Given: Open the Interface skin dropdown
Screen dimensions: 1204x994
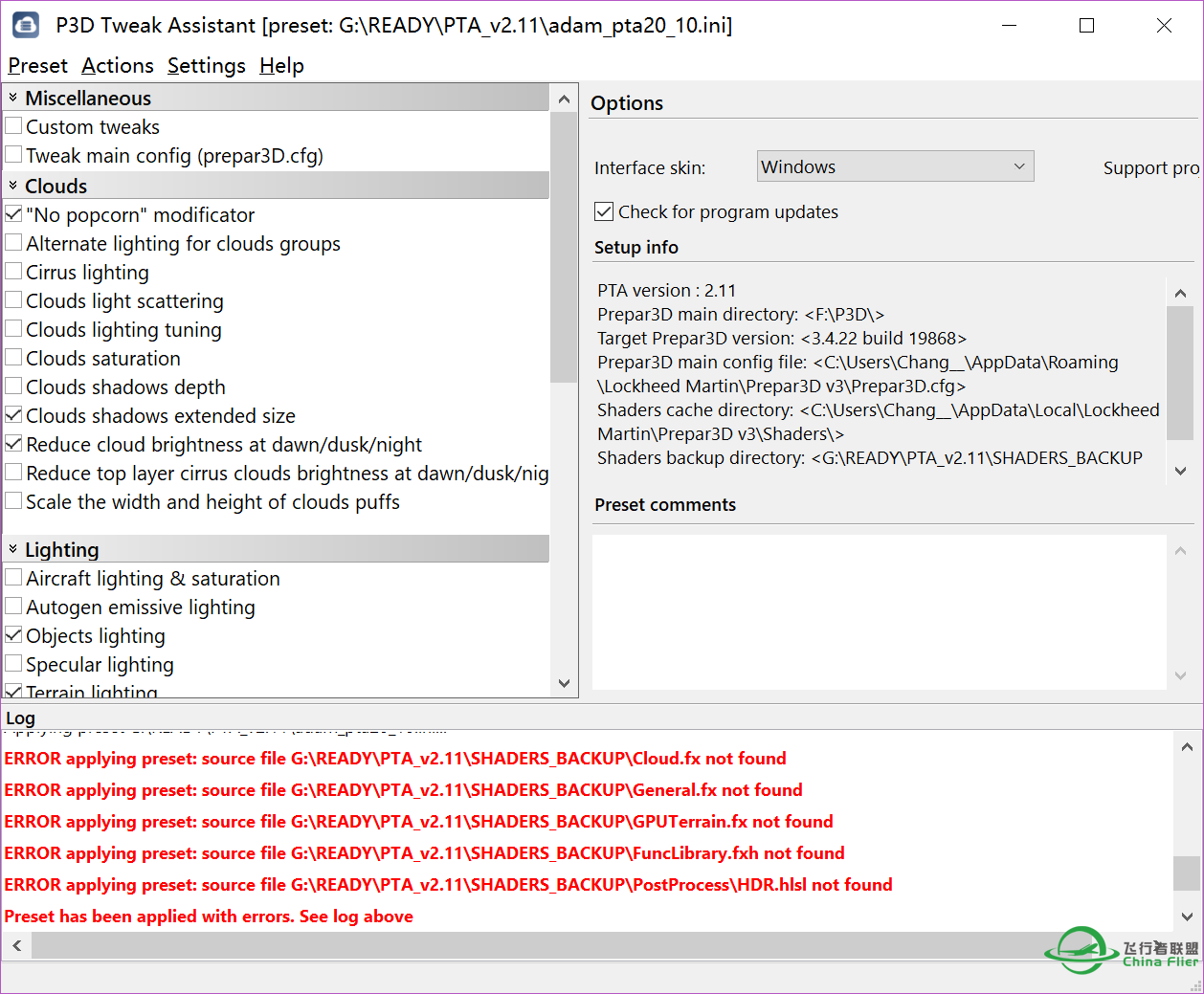Looking at the screenshot, I should click(x=1018, y=166).
